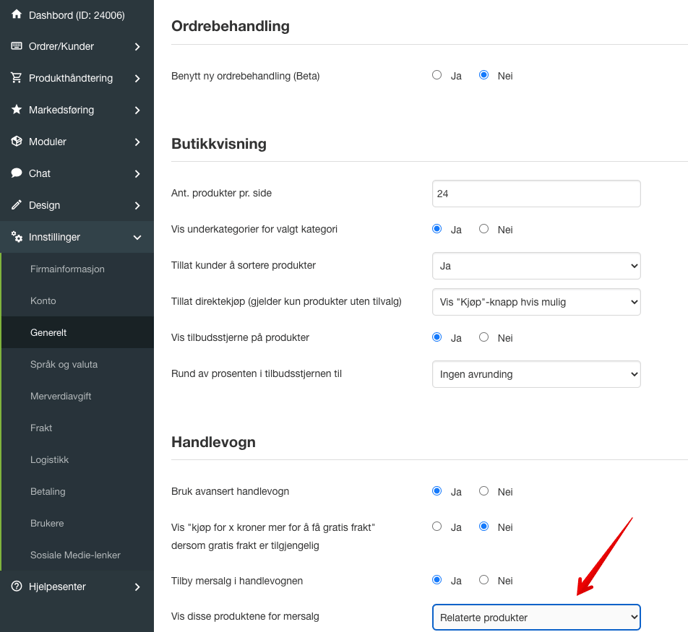Select Ja for ny ordrebehandling (Beta)
This screenshot has width=688, height=632.
[x=437, y=75]
